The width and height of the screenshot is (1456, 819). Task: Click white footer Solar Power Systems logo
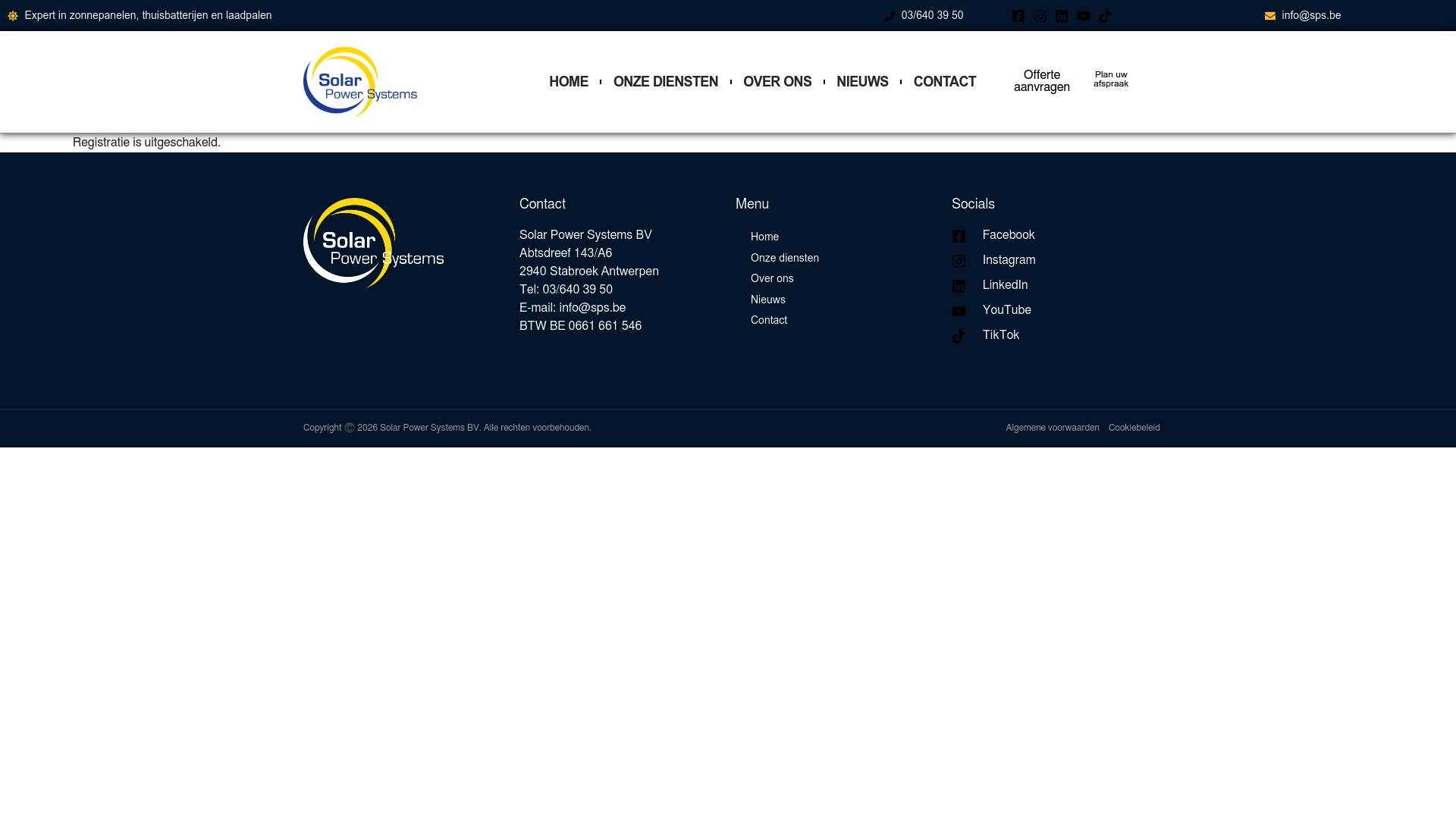[x=373, y=243]
